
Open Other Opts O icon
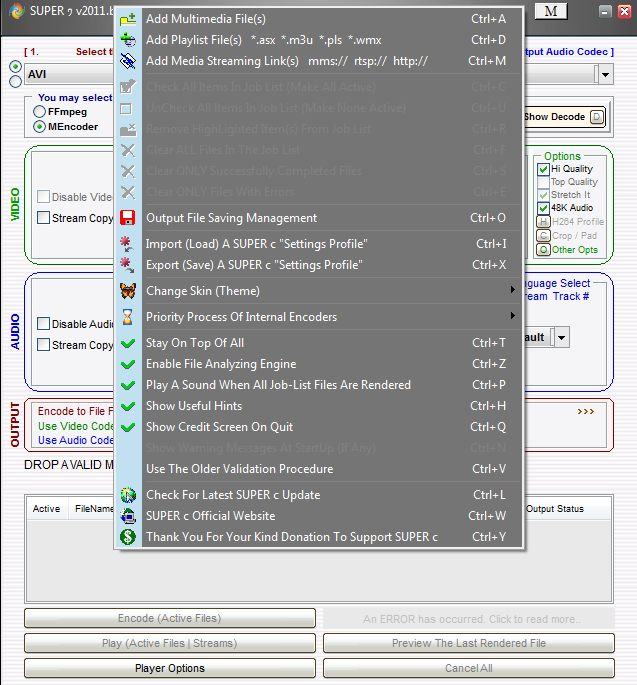click(543, 250)
